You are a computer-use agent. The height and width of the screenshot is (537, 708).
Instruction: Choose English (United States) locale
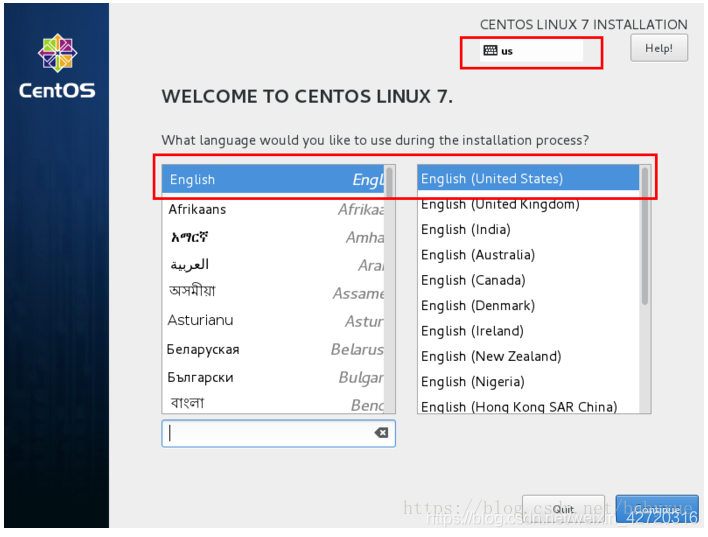click(x=528, y=178)
